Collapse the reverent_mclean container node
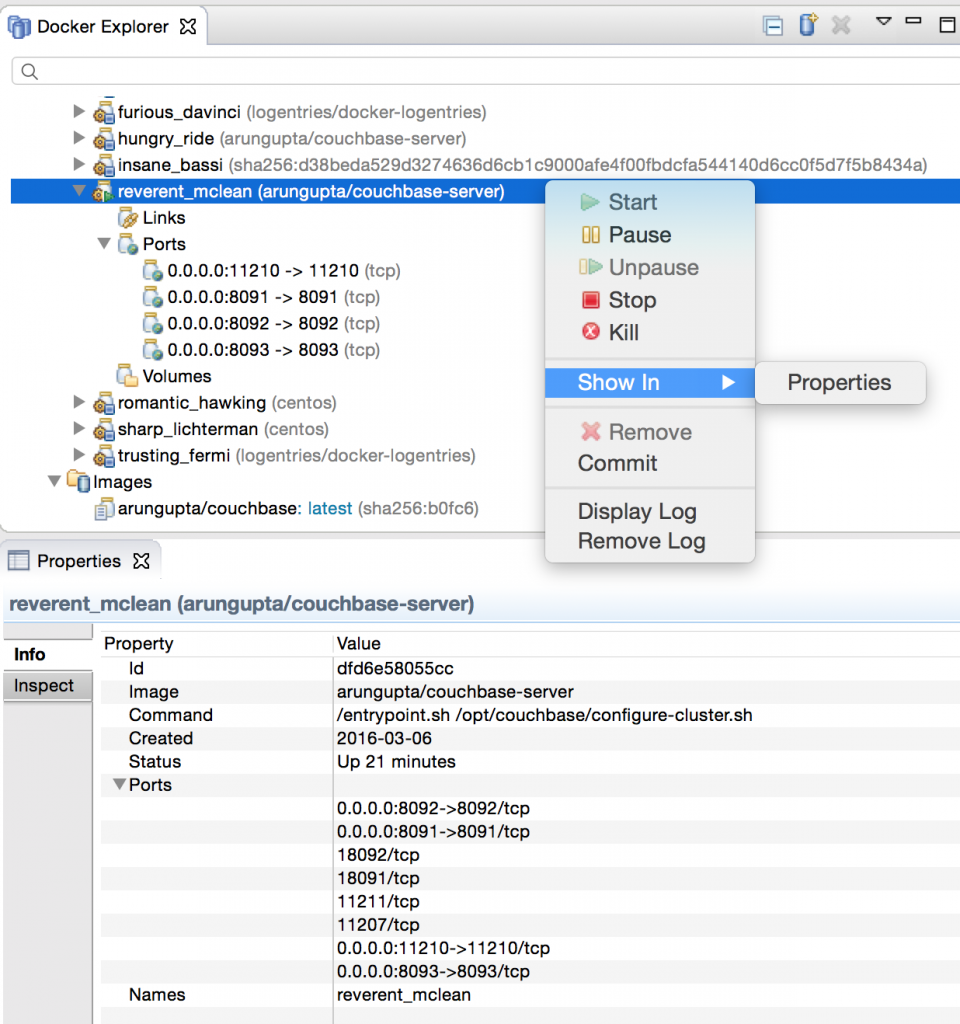The width and height of the screenshot is (960, 1024). coord(79,191)
